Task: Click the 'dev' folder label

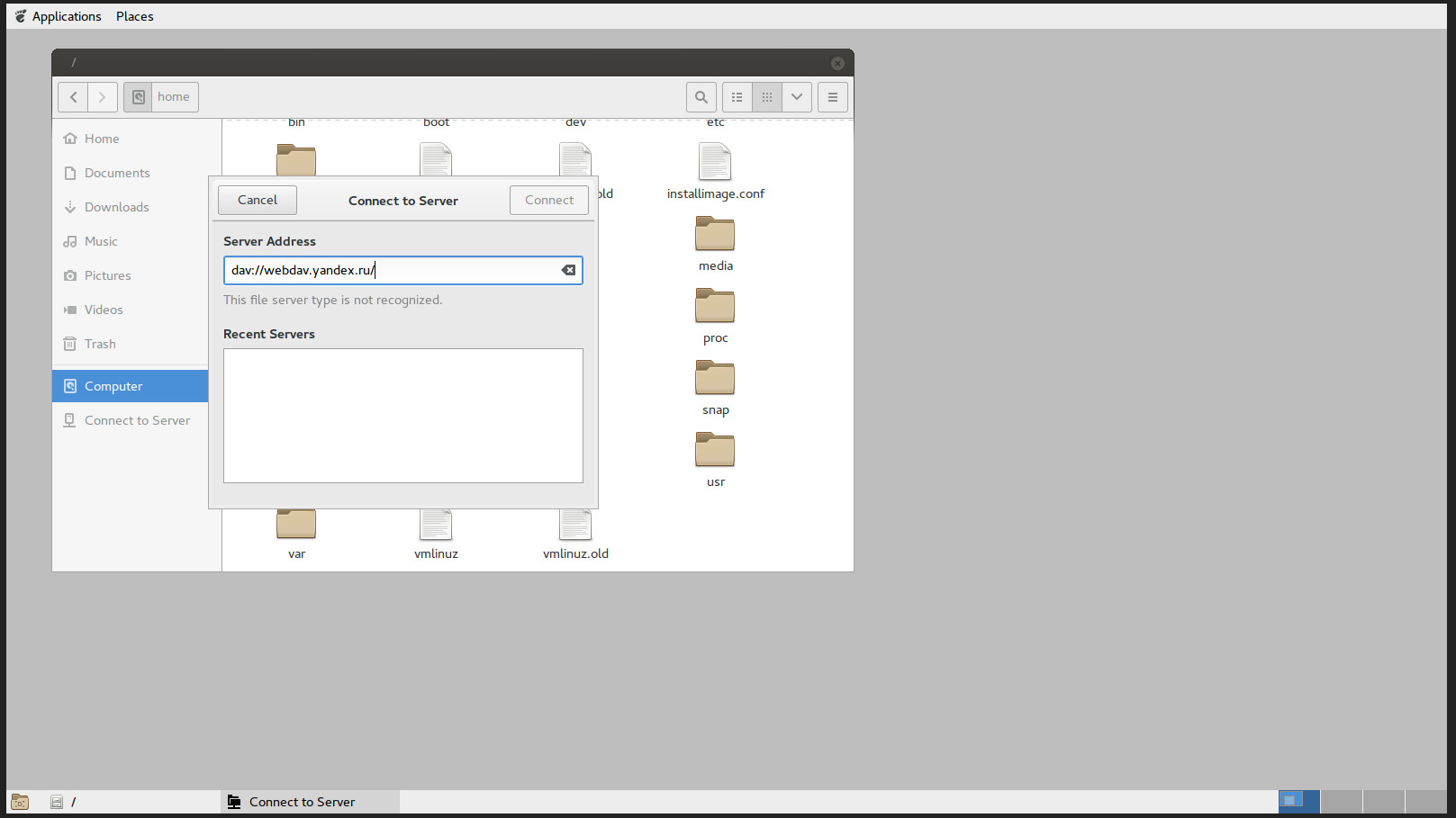Action: 575,122
